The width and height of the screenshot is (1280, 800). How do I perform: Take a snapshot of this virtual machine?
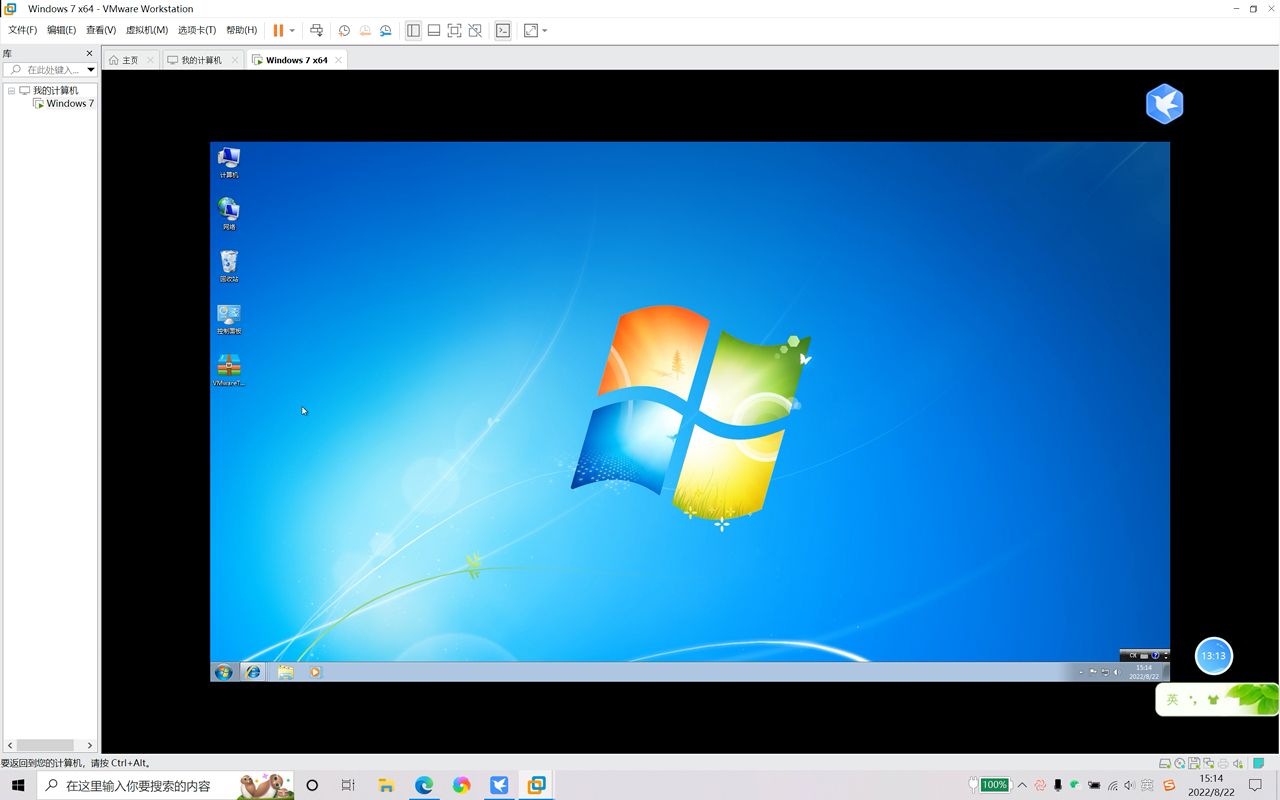click(344, 31)
